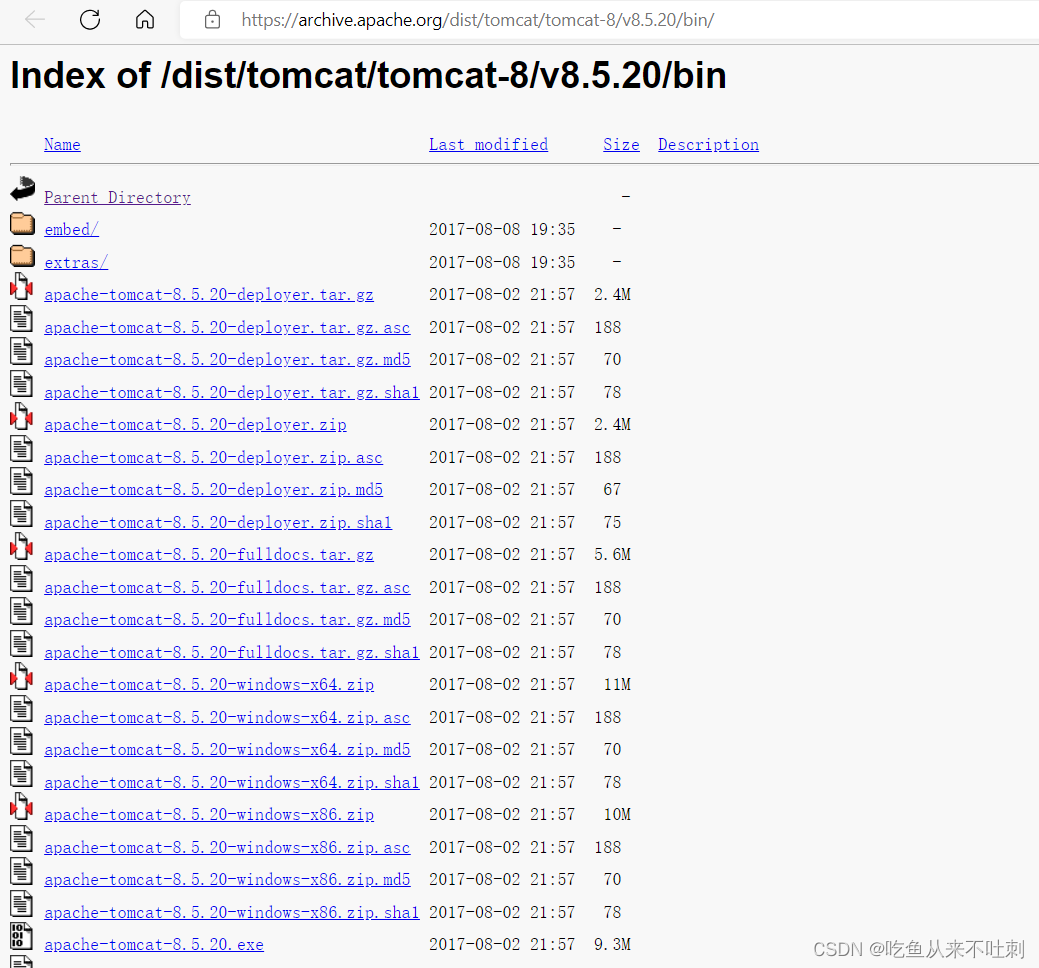The image size is (1039, 968).
Task: Click the Parent Directory arrow icon
Action: (21, 189)
